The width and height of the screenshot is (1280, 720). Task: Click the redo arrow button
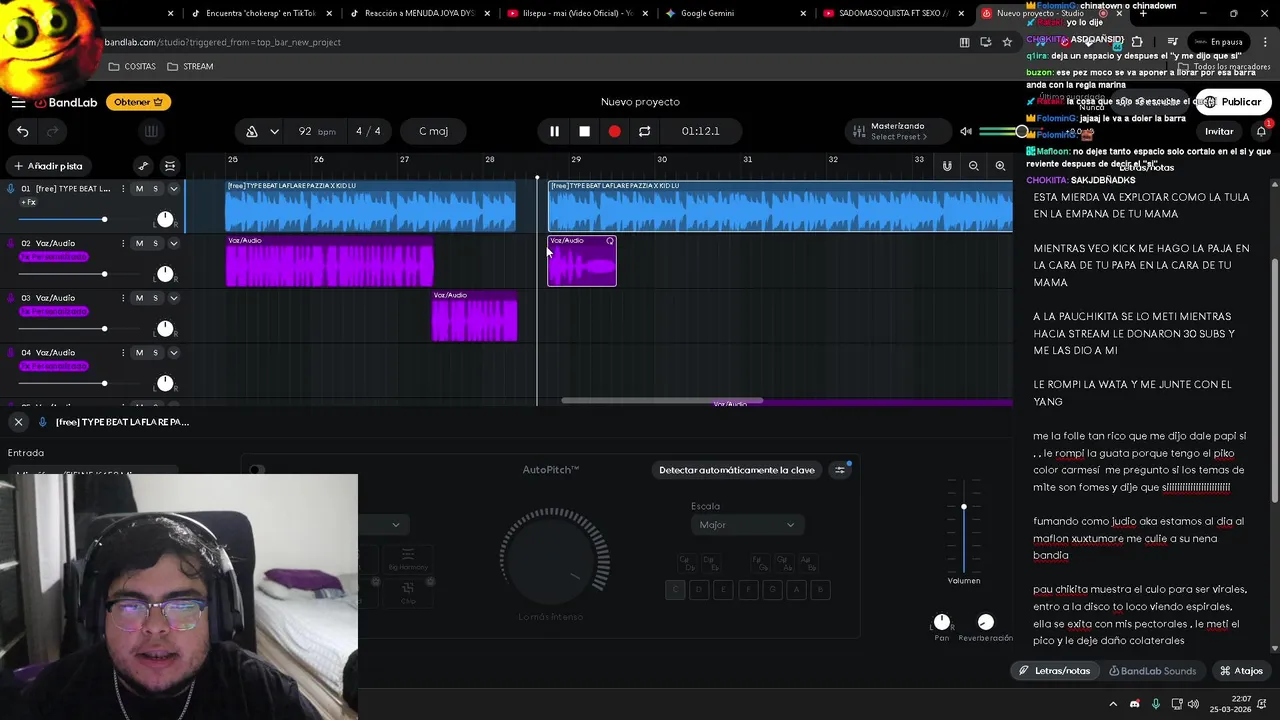[x=53, y=131]
